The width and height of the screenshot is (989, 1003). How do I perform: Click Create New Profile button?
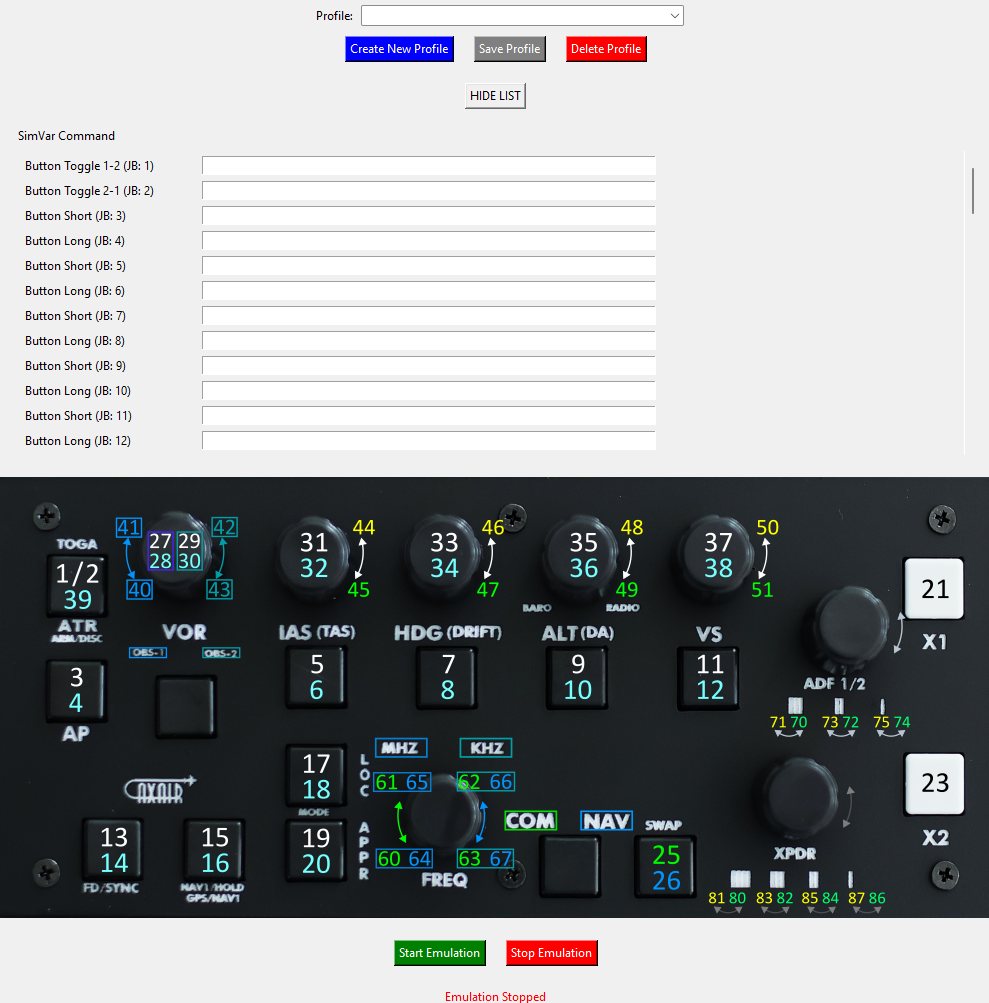click(399, 49)
